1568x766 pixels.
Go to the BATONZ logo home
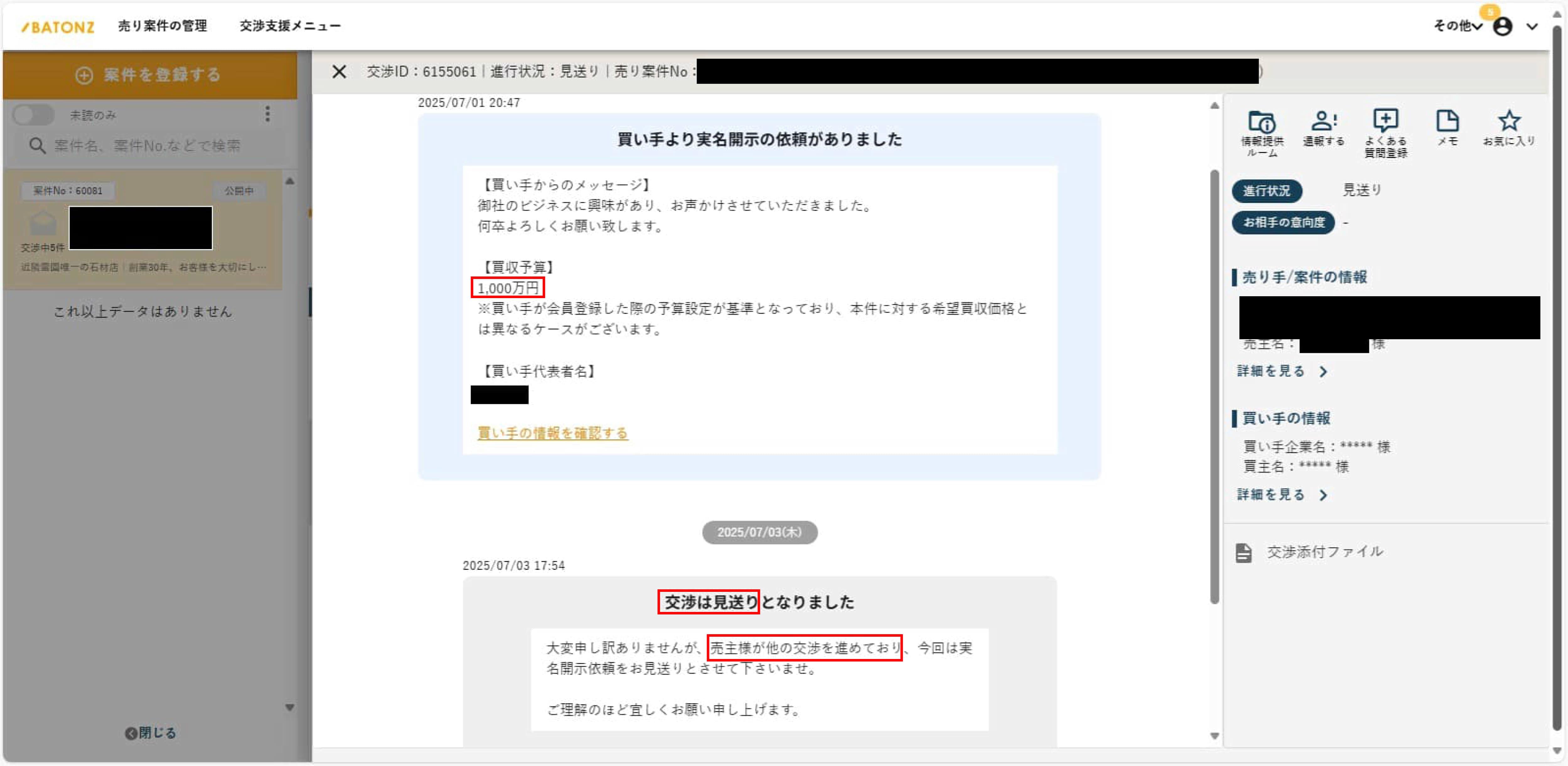tap(58, 27)
